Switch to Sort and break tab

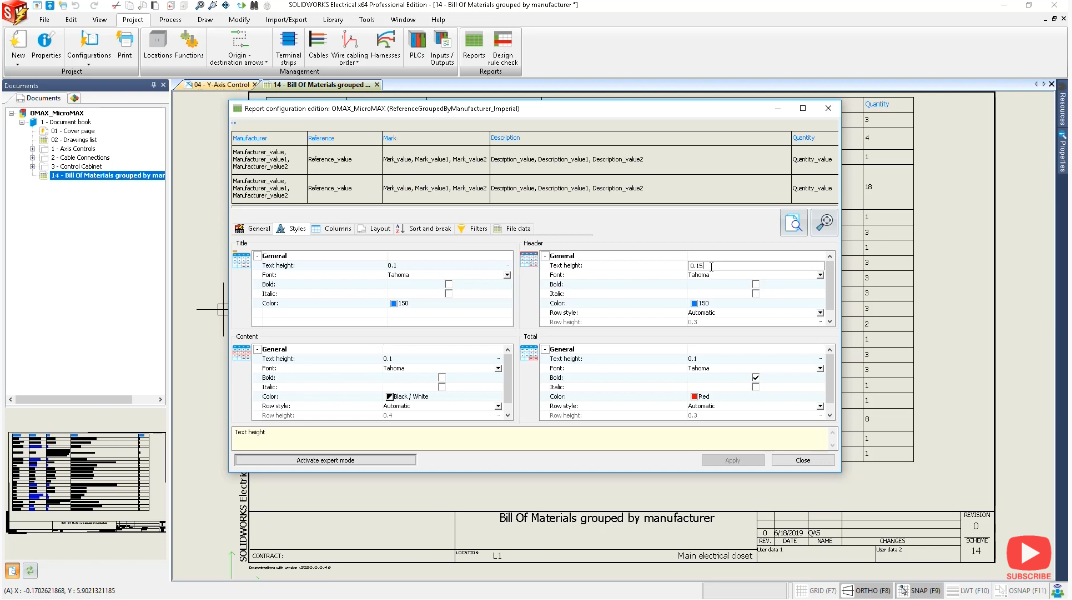click(x=424, y=229)
